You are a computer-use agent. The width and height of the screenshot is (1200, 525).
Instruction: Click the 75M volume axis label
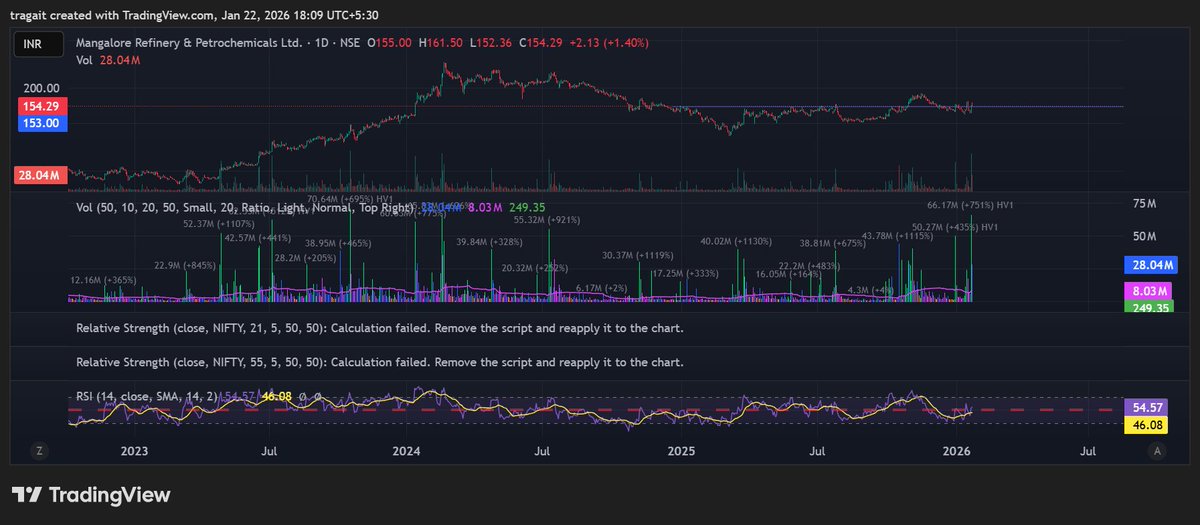1144,204
